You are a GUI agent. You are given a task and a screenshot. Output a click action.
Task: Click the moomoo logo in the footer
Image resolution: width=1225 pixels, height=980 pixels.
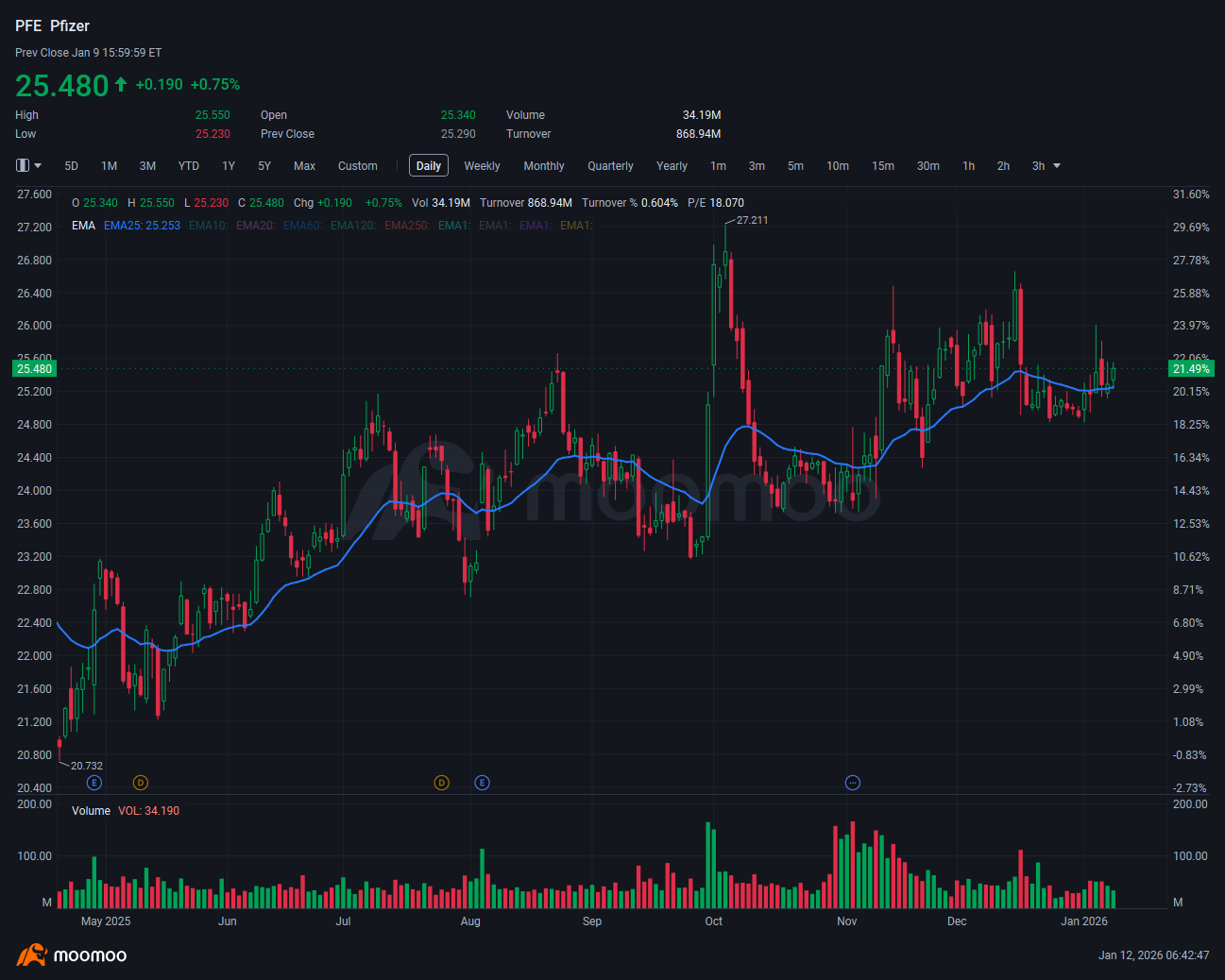[72, 955]
